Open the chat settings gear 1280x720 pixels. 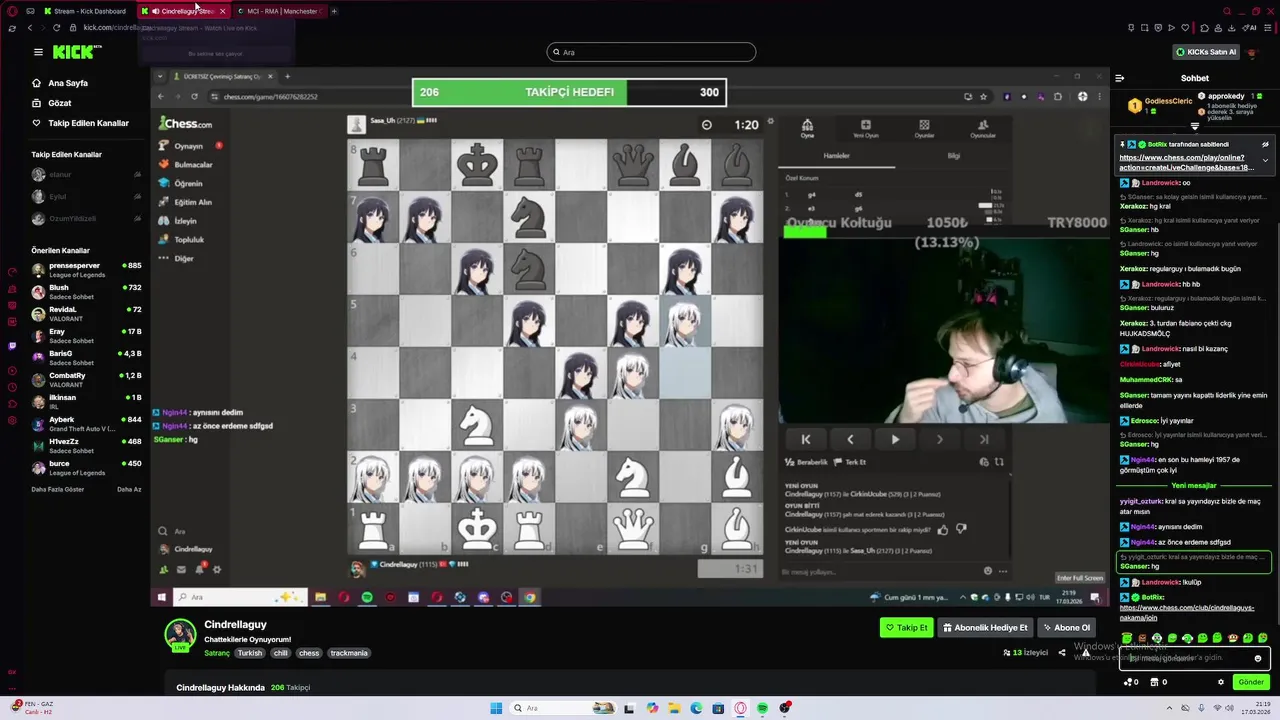pyautogui.click(x=1220, y=682)
